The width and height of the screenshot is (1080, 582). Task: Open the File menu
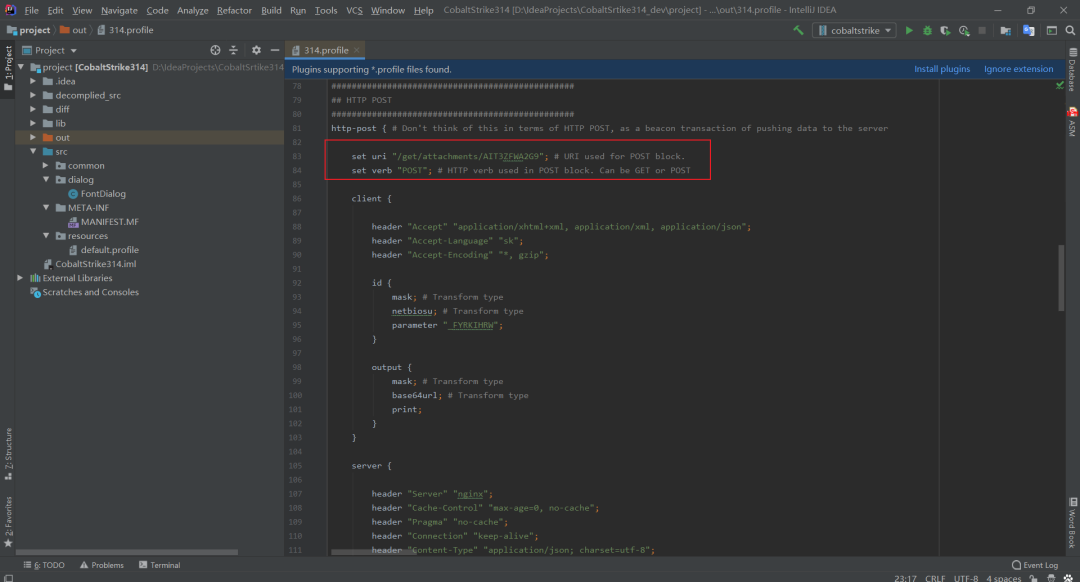32,10
